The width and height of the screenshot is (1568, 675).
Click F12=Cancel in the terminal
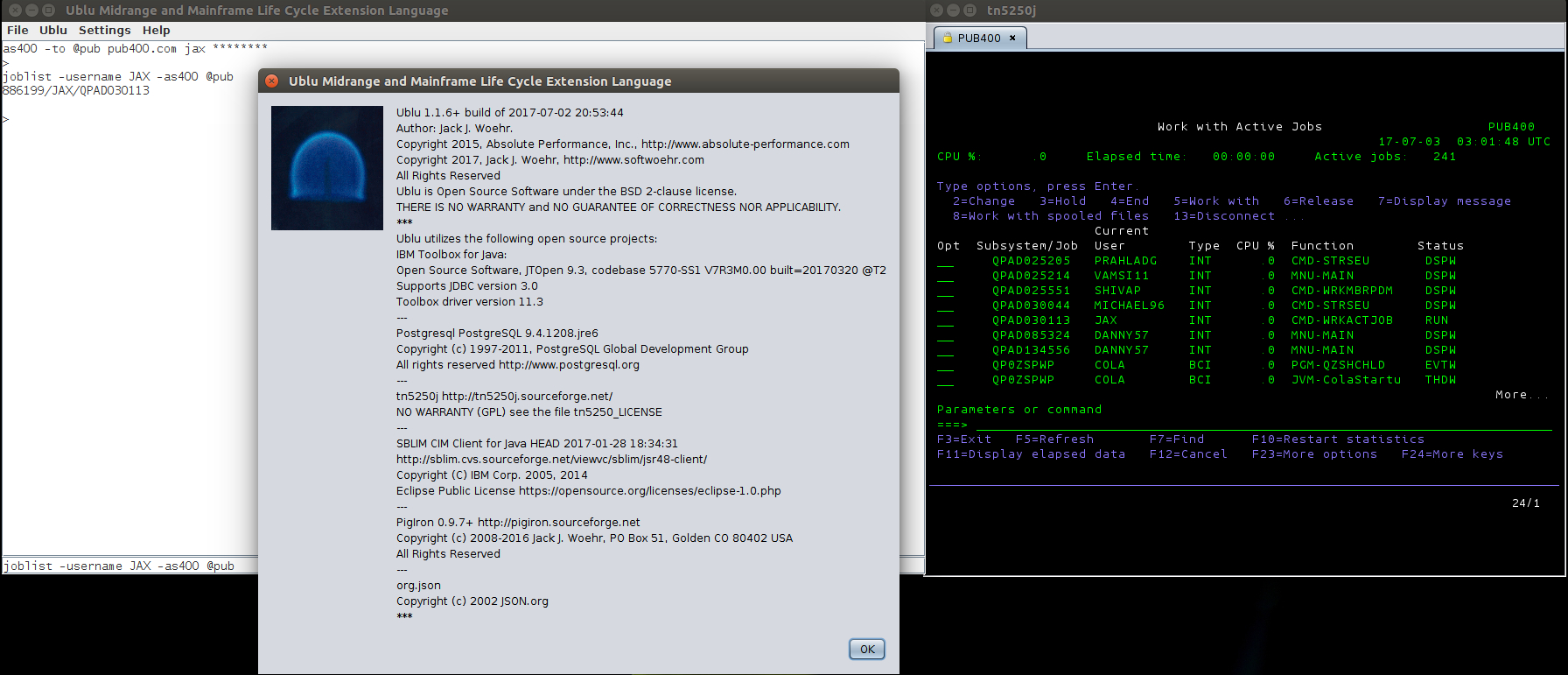(x=1188, y=454)
